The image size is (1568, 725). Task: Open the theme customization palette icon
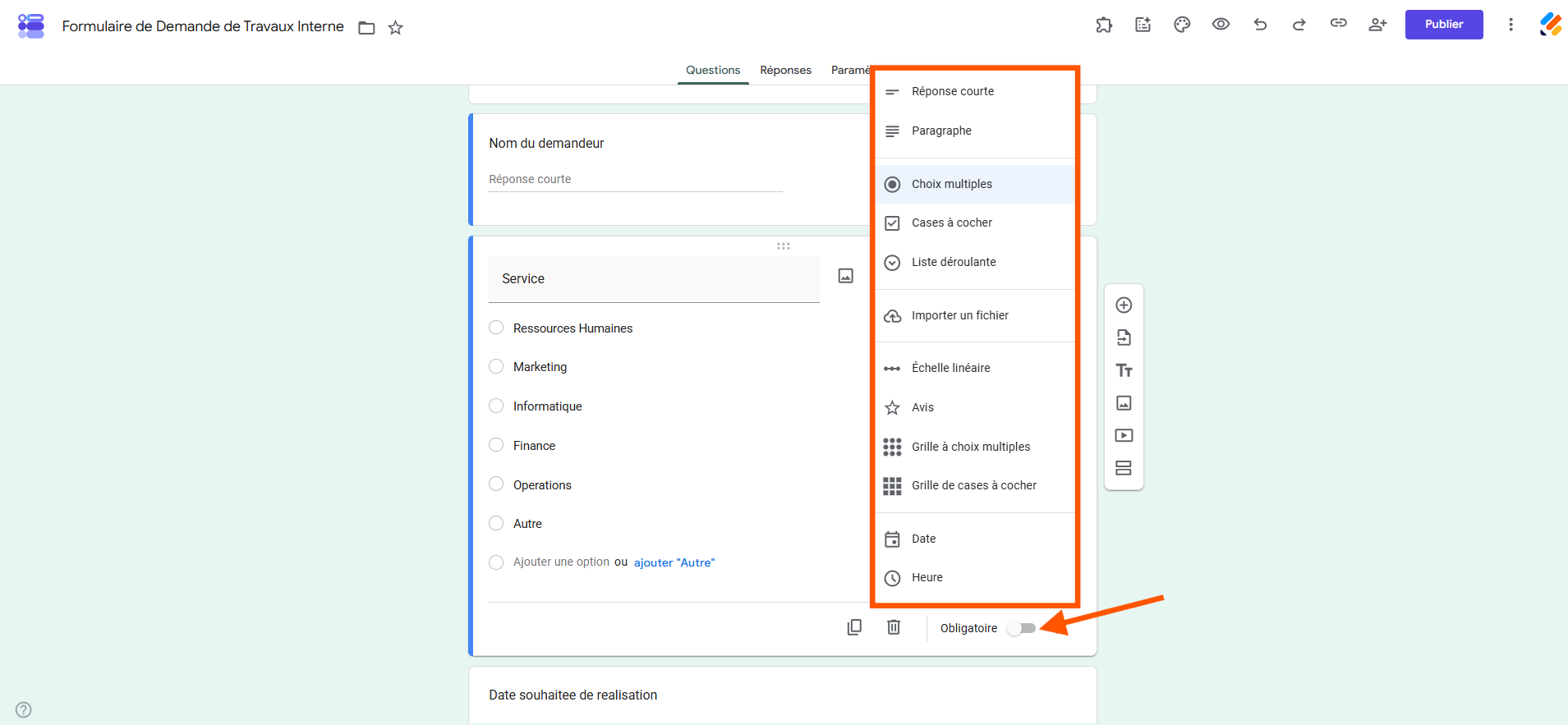1182,25
